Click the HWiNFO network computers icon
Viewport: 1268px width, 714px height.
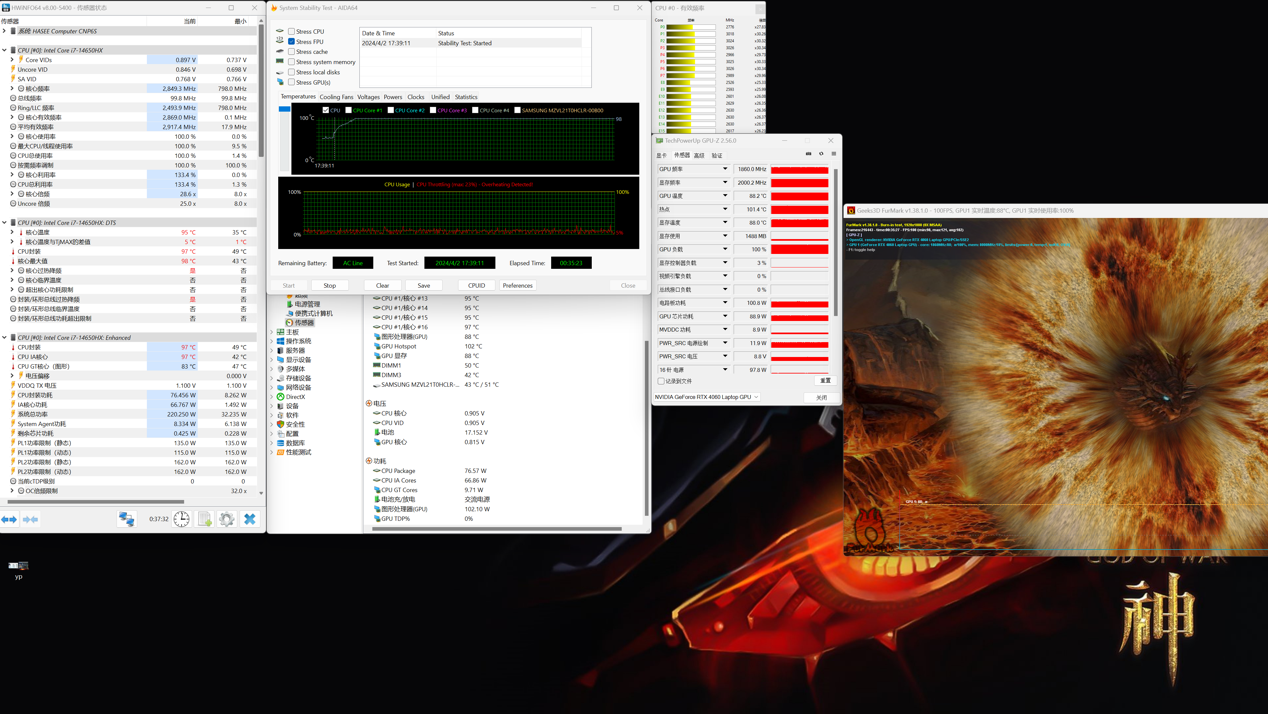(127, 519)
